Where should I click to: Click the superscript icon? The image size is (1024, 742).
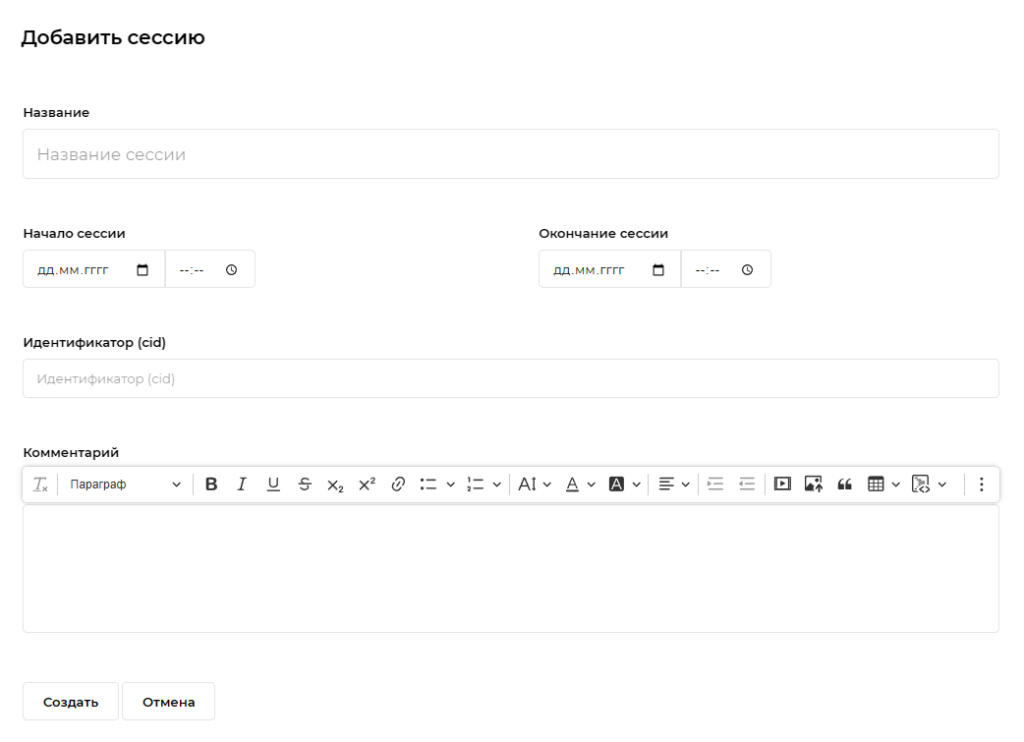tap(366, 485)
